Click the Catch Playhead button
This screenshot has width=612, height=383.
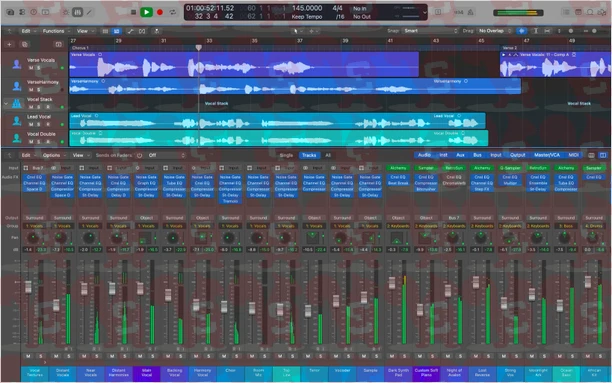[x=157, y=31]
